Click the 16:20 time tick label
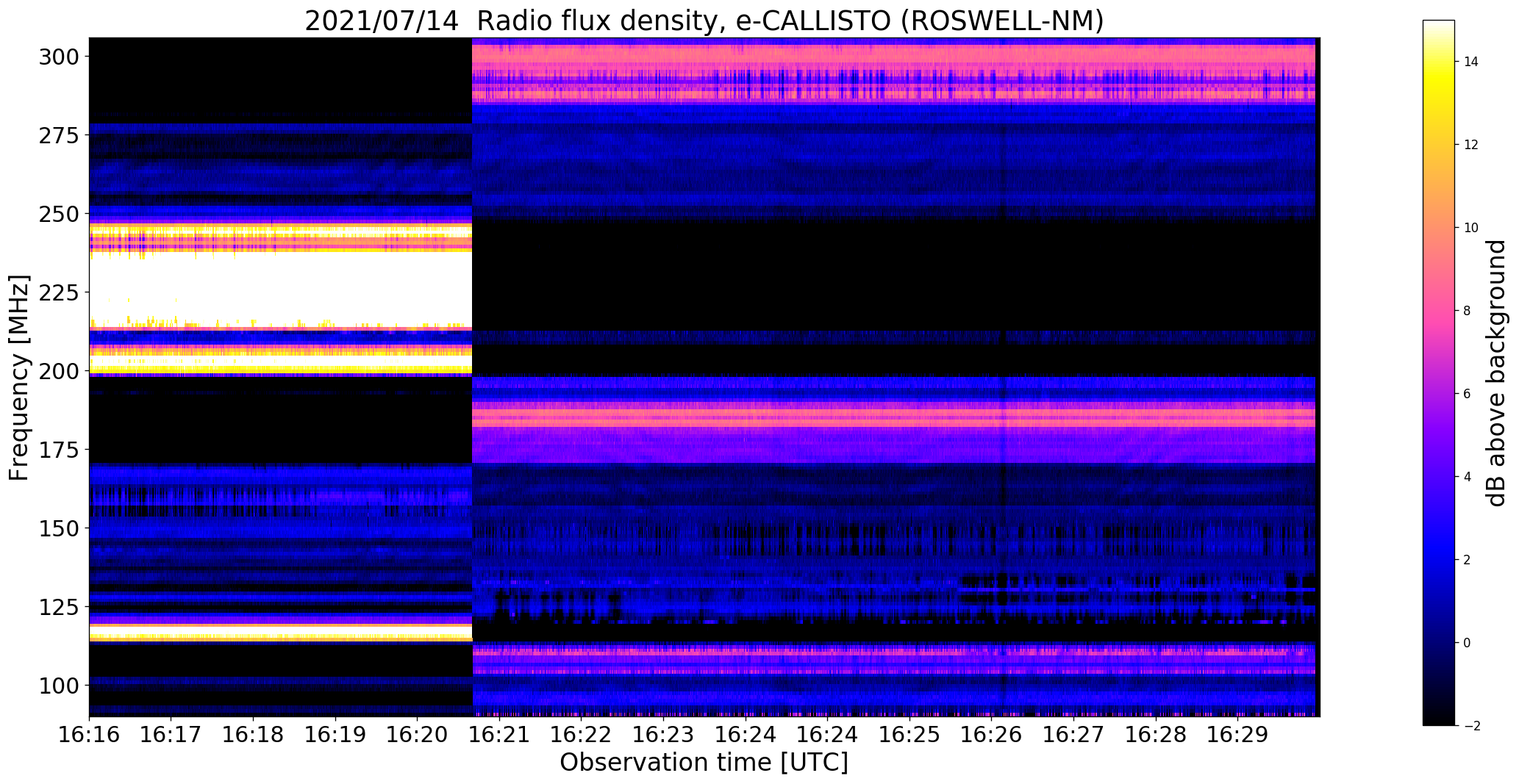 point(418,735)
